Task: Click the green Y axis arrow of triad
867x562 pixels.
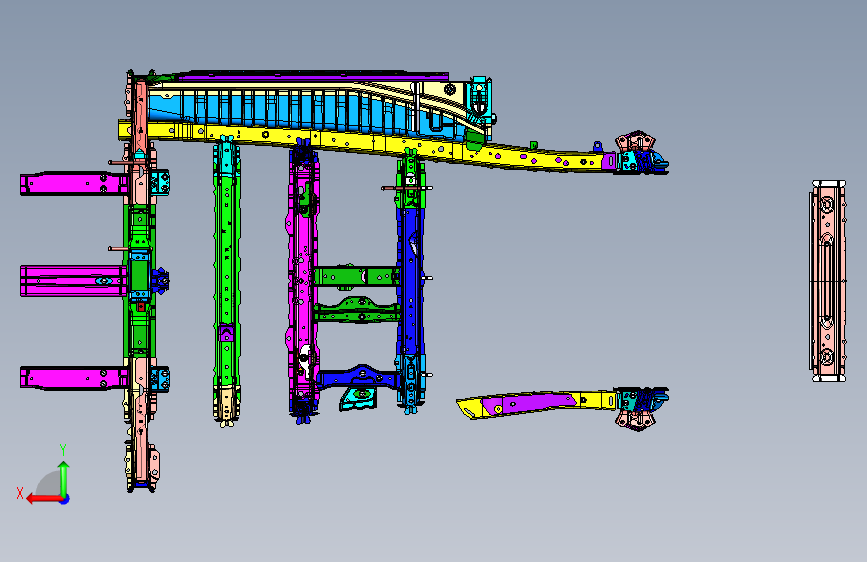Action: [x=64, y=478]
